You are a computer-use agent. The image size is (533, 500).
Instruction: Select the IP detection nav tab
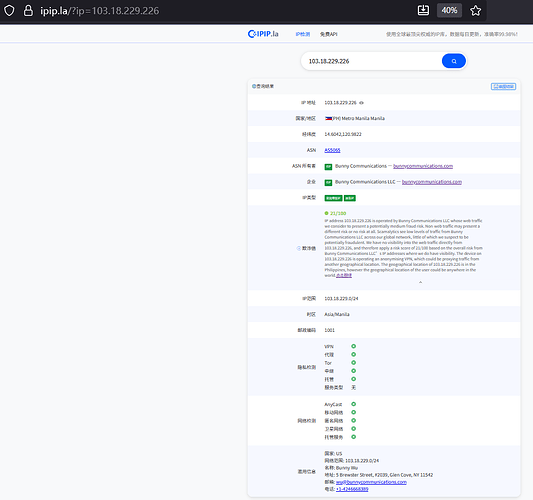tap(303, 34)
